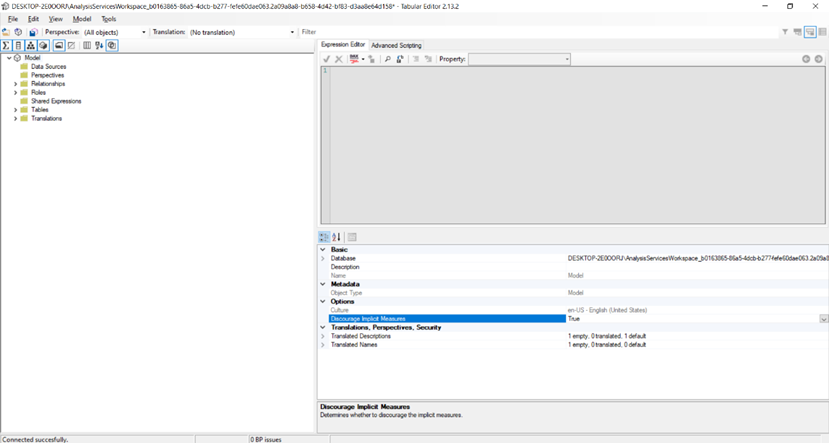Accept expression changes checkmark icon
Screen dimensions: 829x443
(327, 59)
